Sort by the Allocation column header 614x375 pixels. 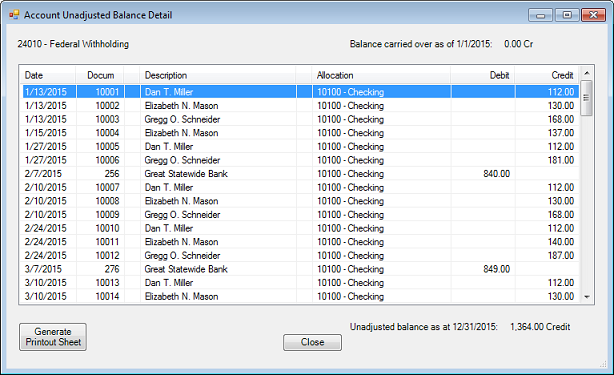(381, 75)
